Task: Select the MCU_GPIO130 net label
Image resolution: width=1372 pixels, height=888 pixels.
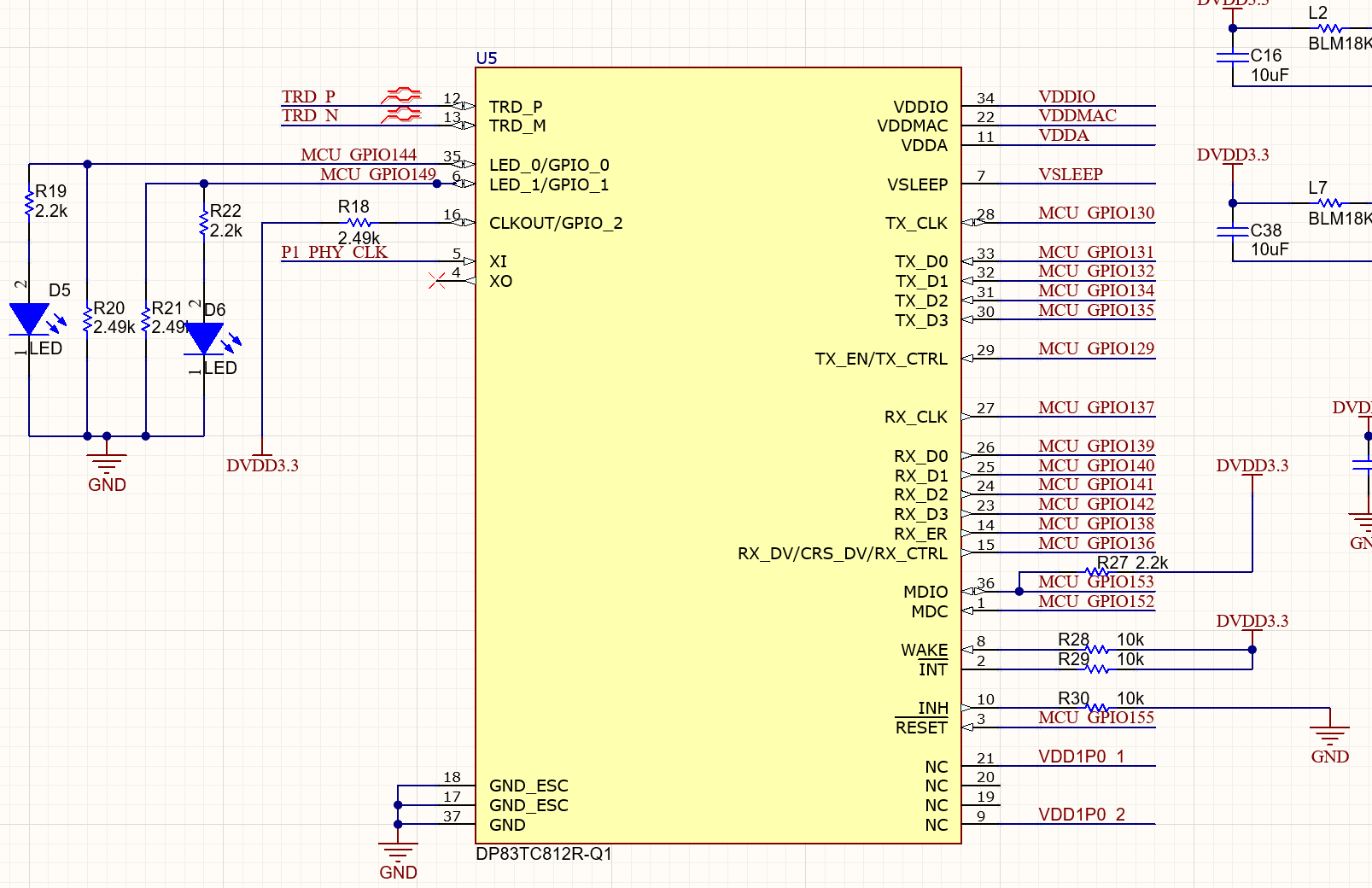Action: pyautogui.click(x=1096, y=213)
